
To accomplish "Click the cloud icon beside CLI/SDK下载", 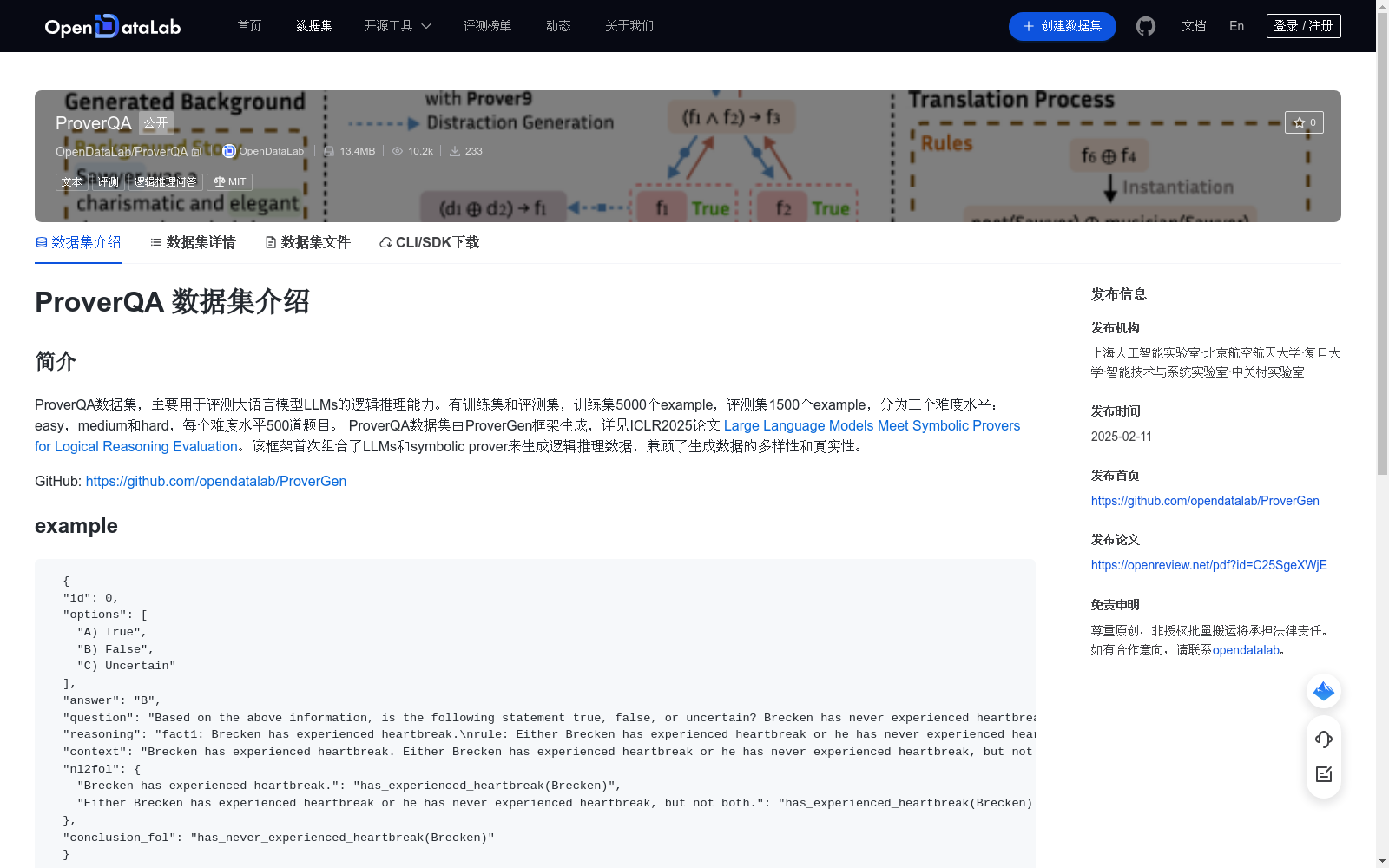I will [385, 243].
